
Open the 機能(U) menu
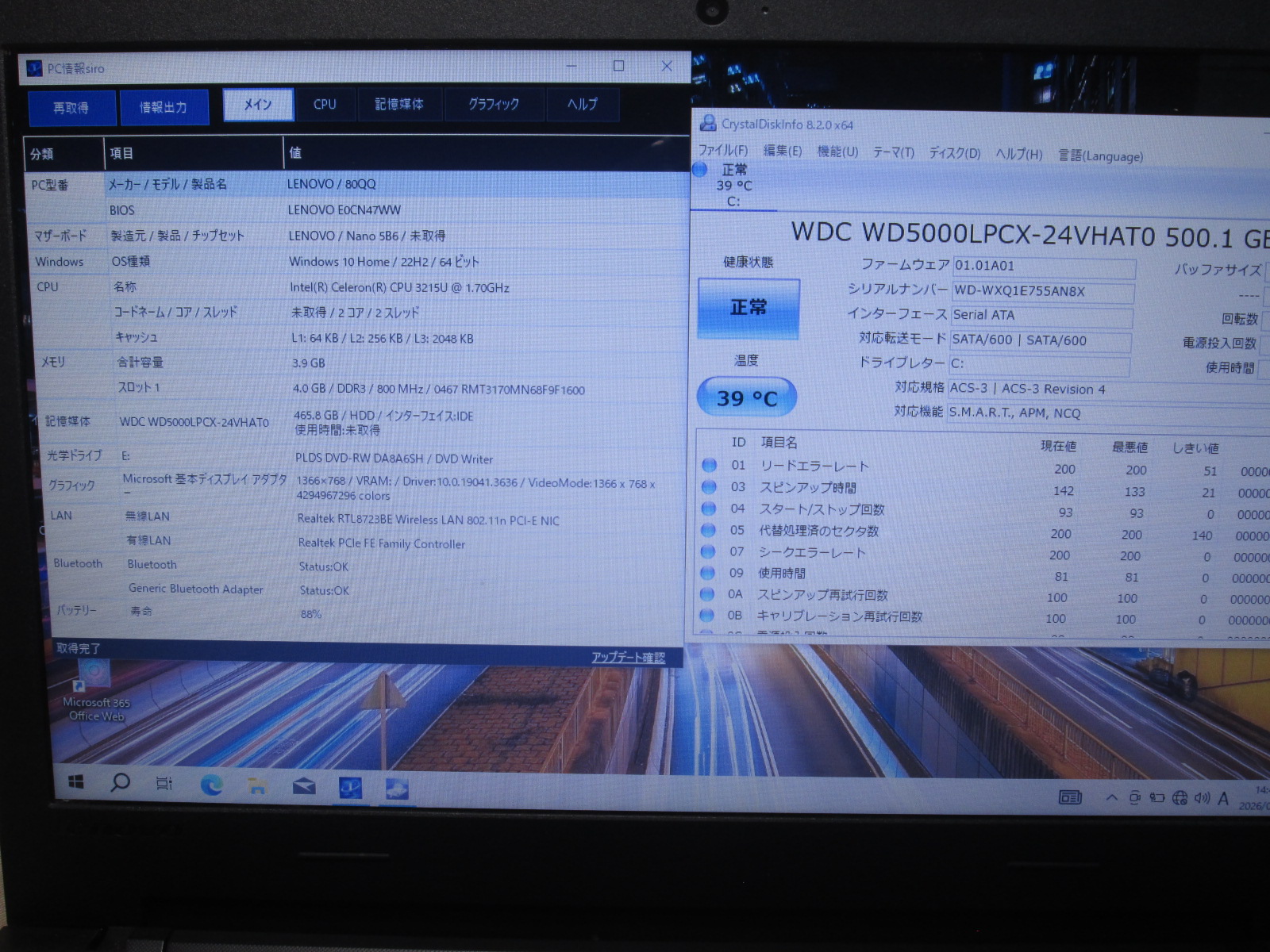(x=837, y=152)
